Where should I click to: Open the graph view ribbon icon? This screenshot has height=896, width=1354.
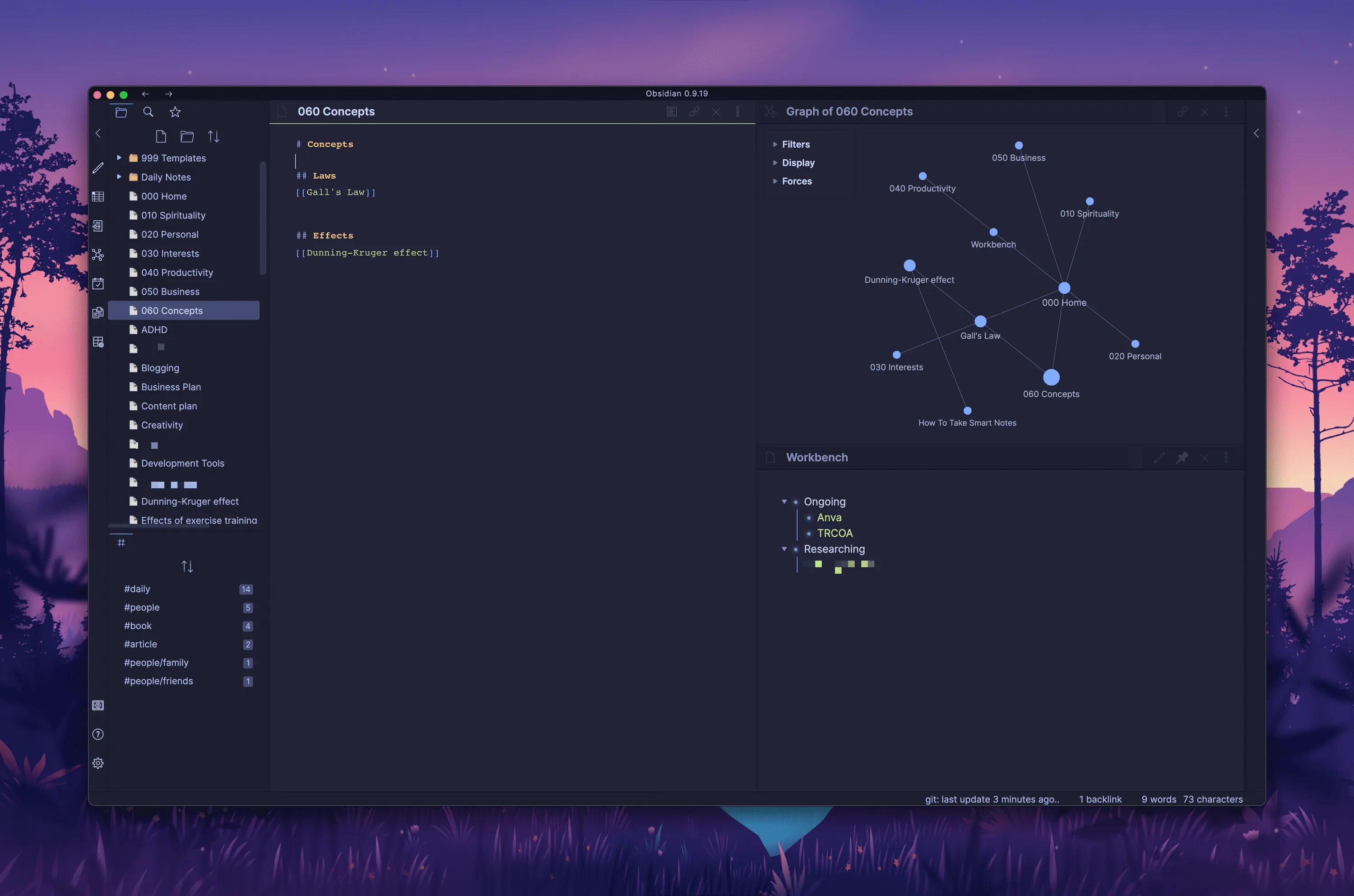[x=97, y=255]
